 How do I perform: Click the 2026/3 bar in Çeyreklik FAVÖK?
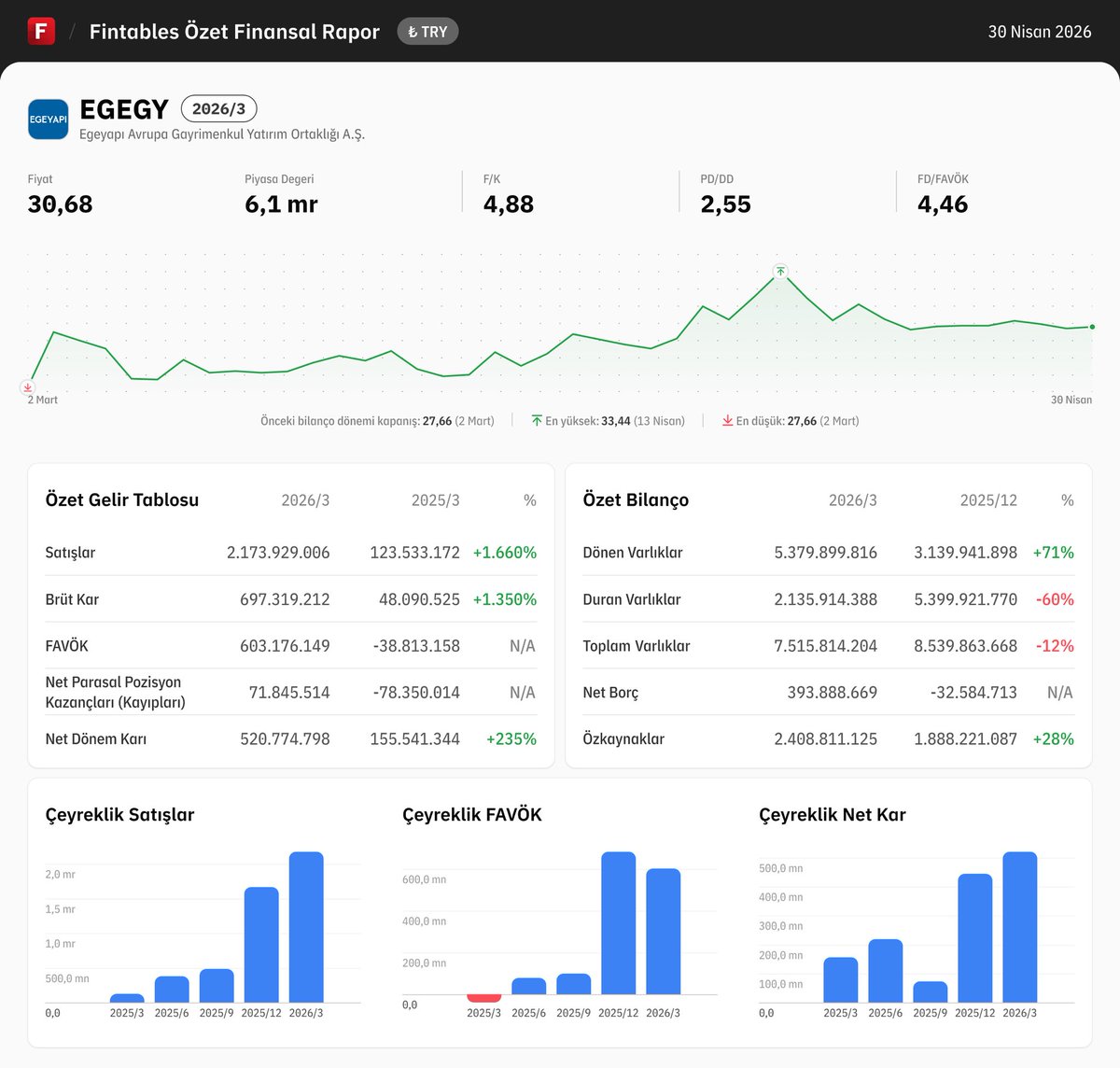[664, 932]
